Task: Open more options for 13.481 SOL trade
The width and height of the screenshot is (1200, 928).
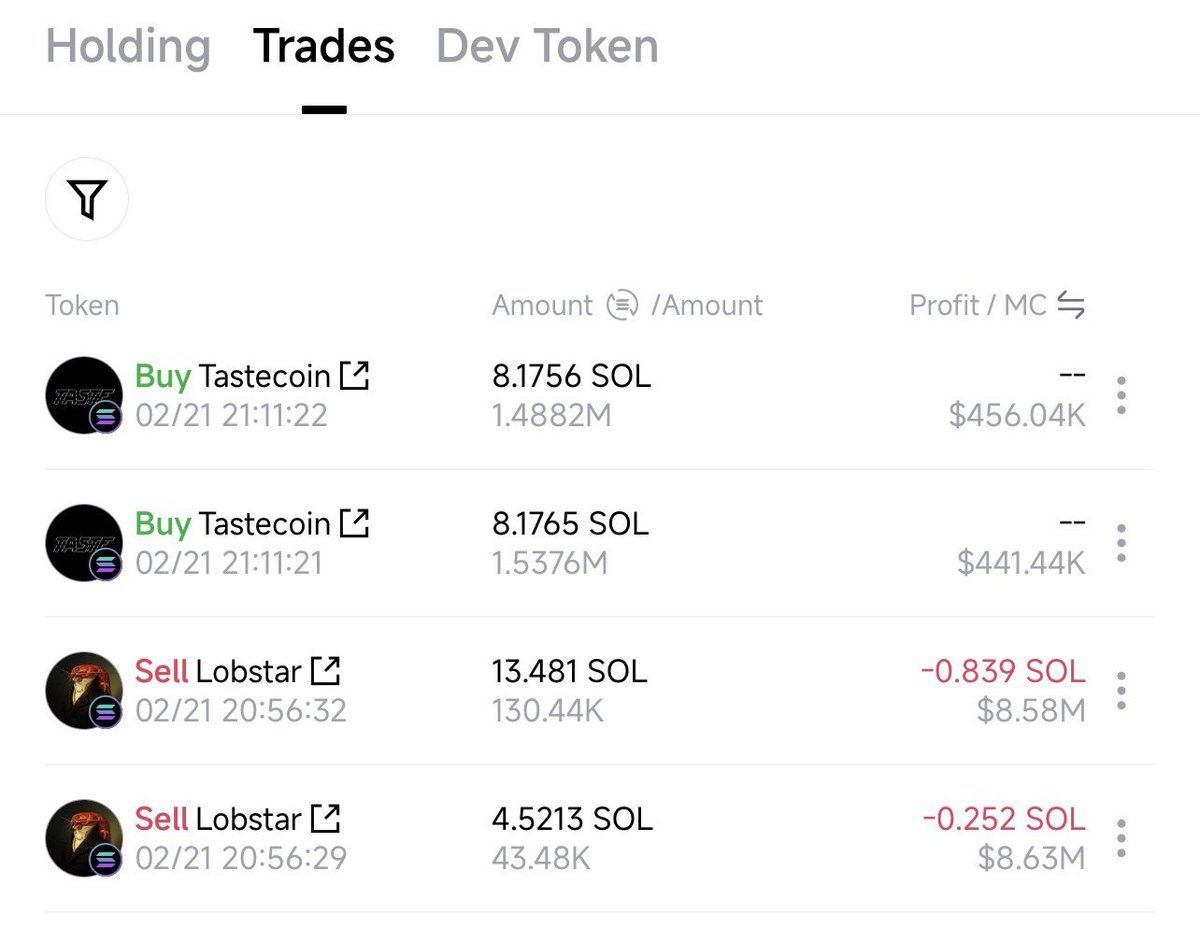Action: click(x=1121, y=691)
